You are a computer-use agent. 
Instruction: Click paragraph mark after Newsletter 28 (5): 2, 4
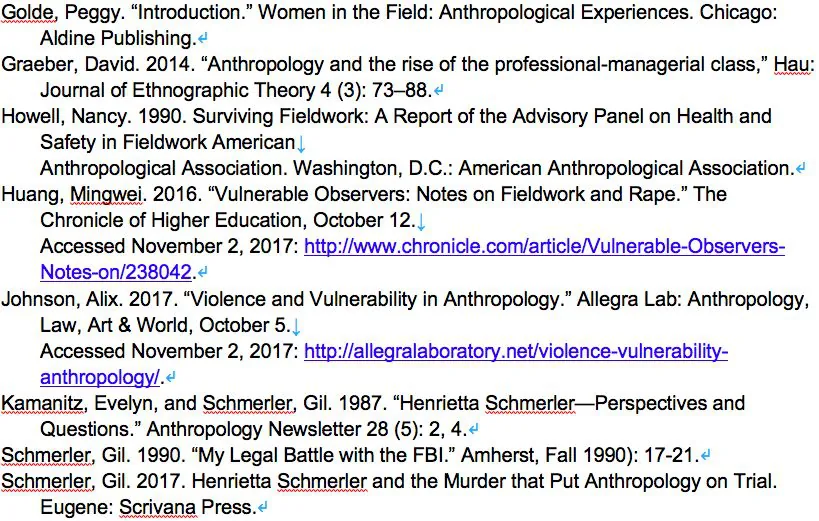click(x=474, y=430)
